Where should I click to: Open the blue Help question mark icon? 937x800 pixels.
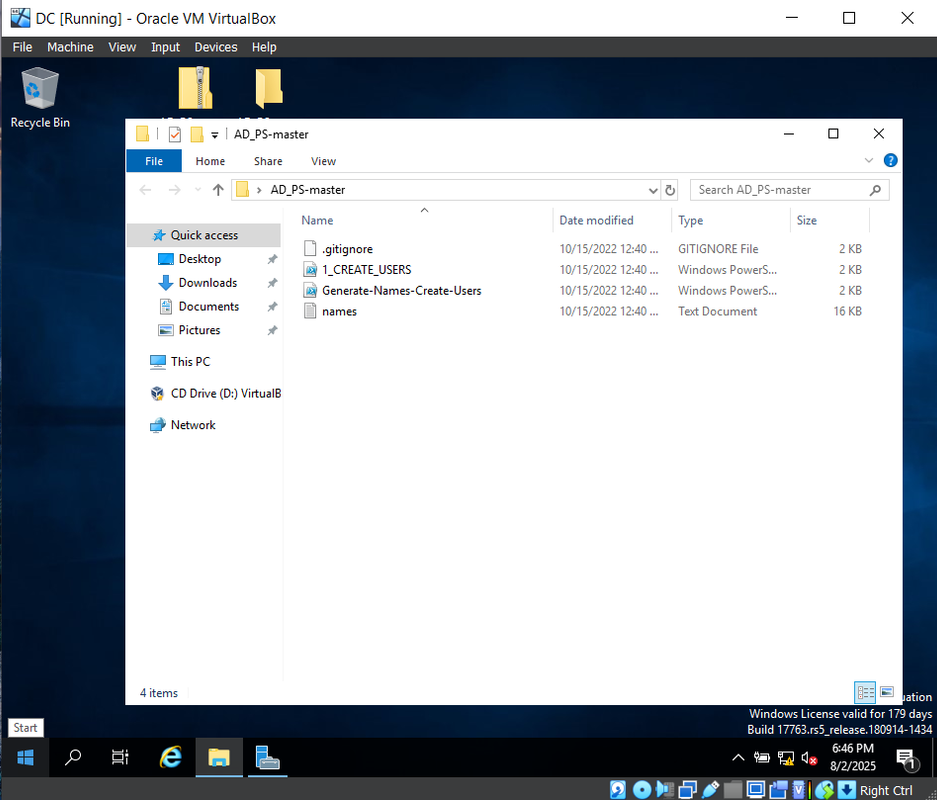[x=890, y=160]
